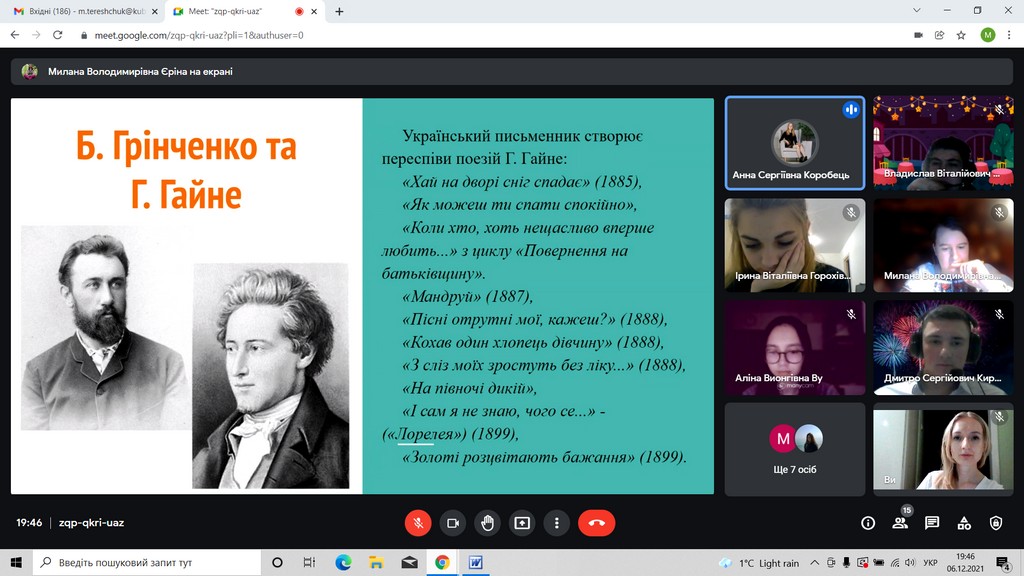The image size is (1024, 576).
Task: Unmute the microphone in Meet
Action: (x=418, y=522)
